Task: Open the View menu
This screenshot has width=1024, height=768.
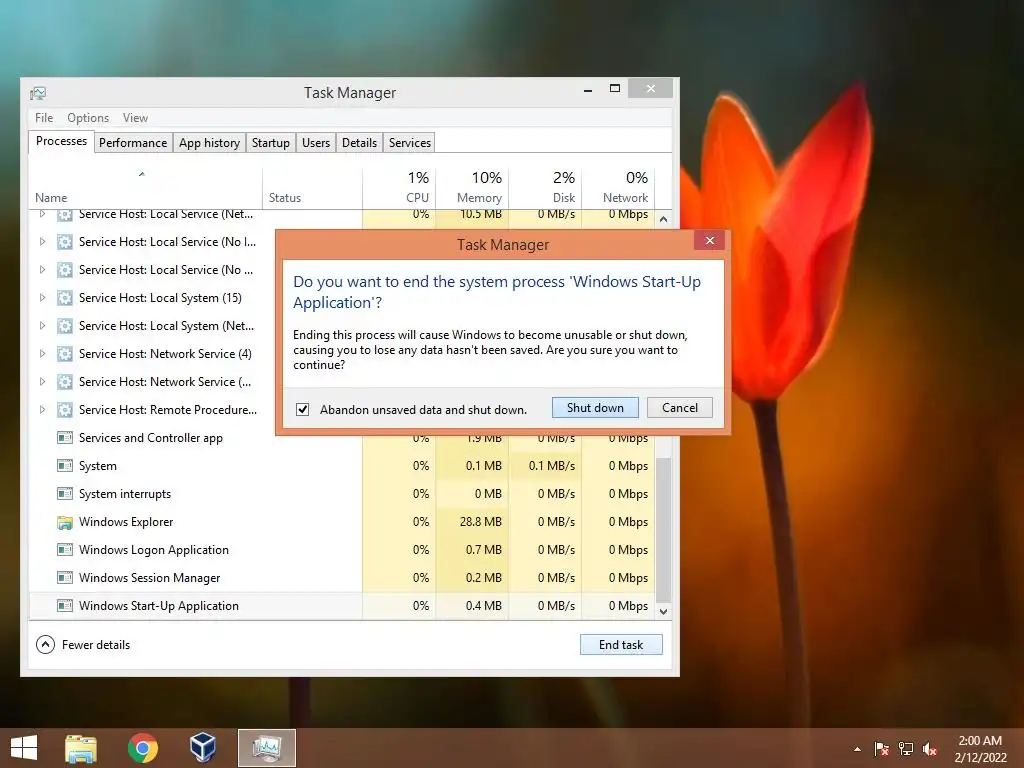Action: pyautogui.click(x=135, y=118)
